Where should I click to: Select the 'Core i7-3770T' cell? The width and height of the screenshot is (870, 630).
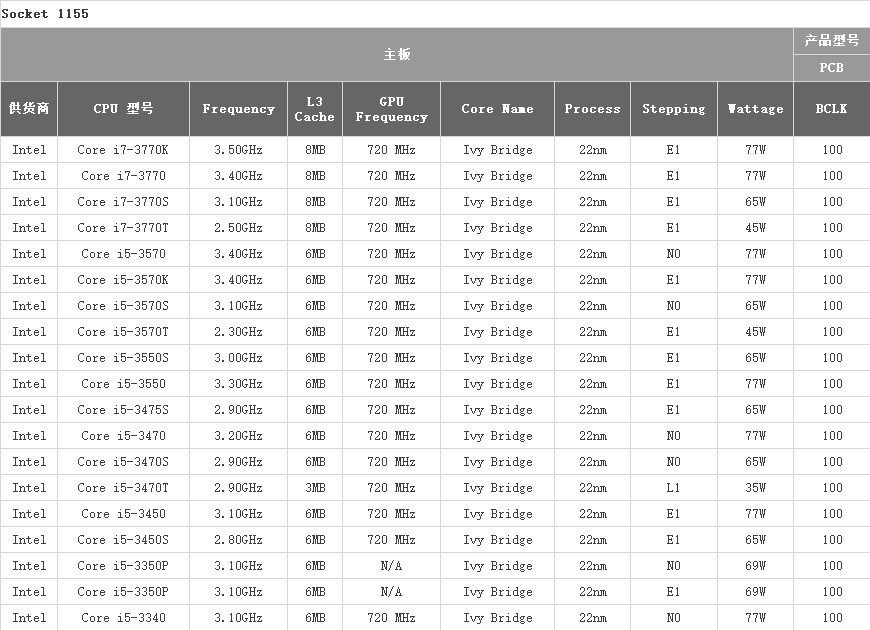tap(123, 228)
